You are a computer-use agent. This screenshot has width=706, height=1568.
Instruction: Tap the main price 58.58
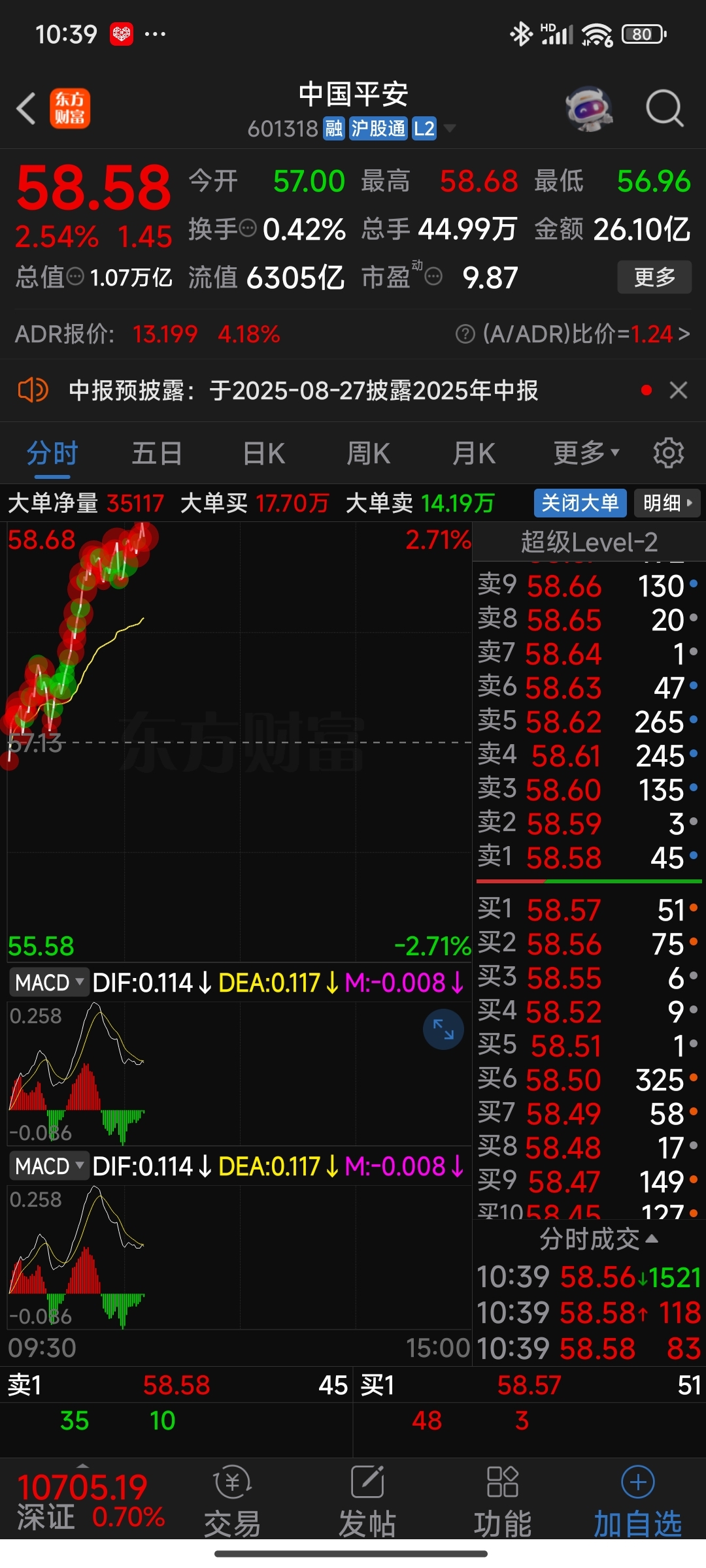93,188
